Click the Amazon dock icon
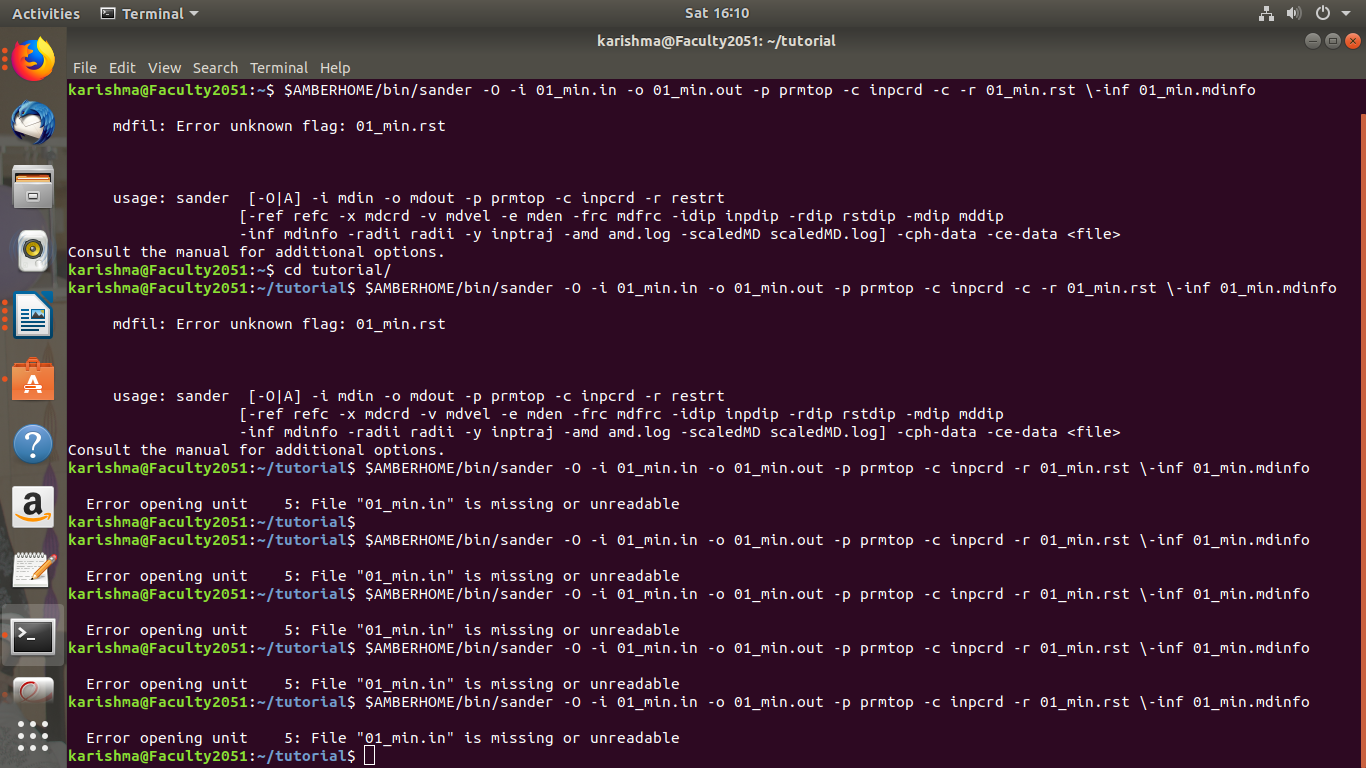1366x768 pixels. click(x=33, y=508)
